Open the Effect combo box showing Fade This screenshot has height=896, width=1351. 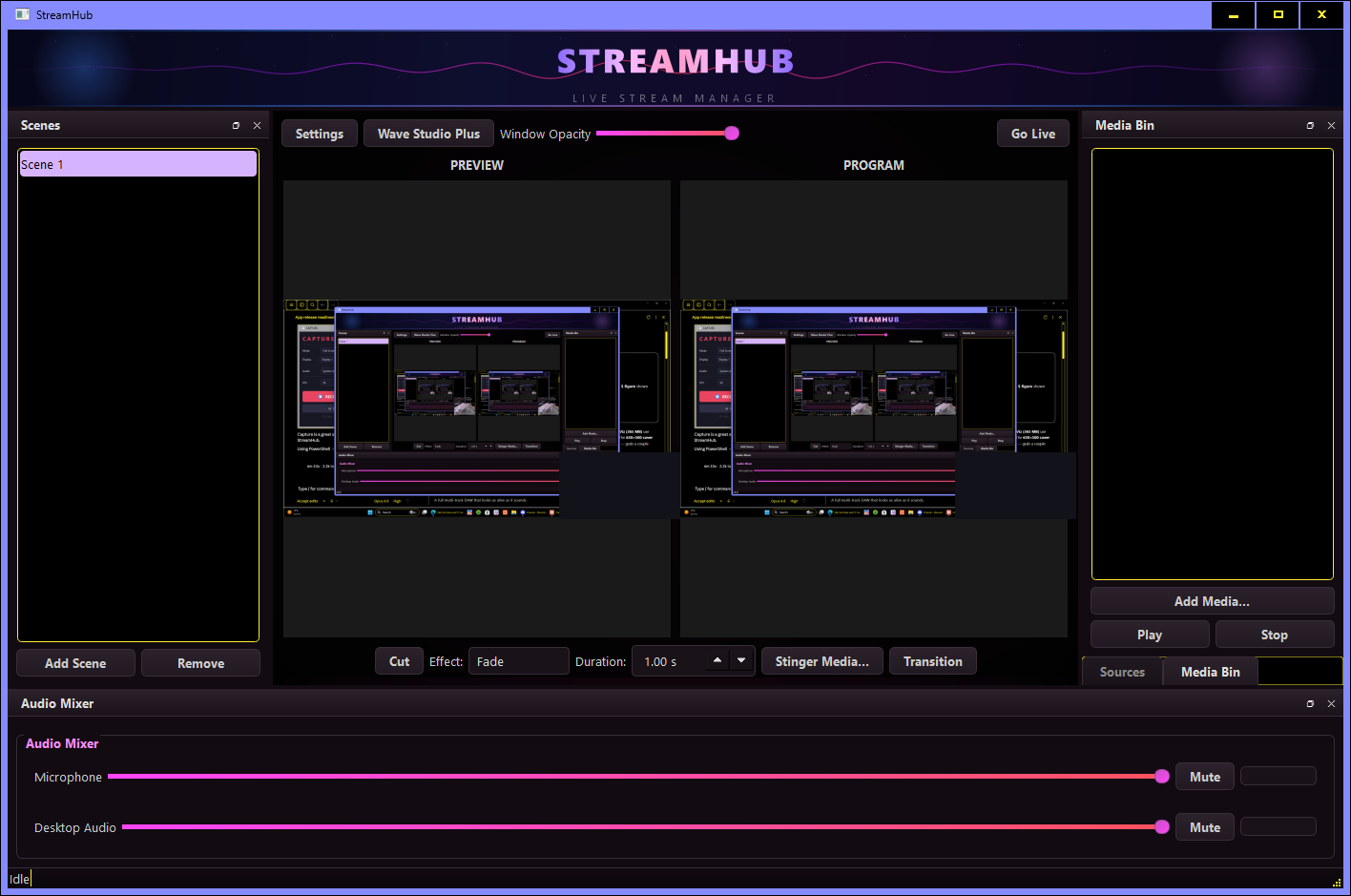tap(518, 661)
